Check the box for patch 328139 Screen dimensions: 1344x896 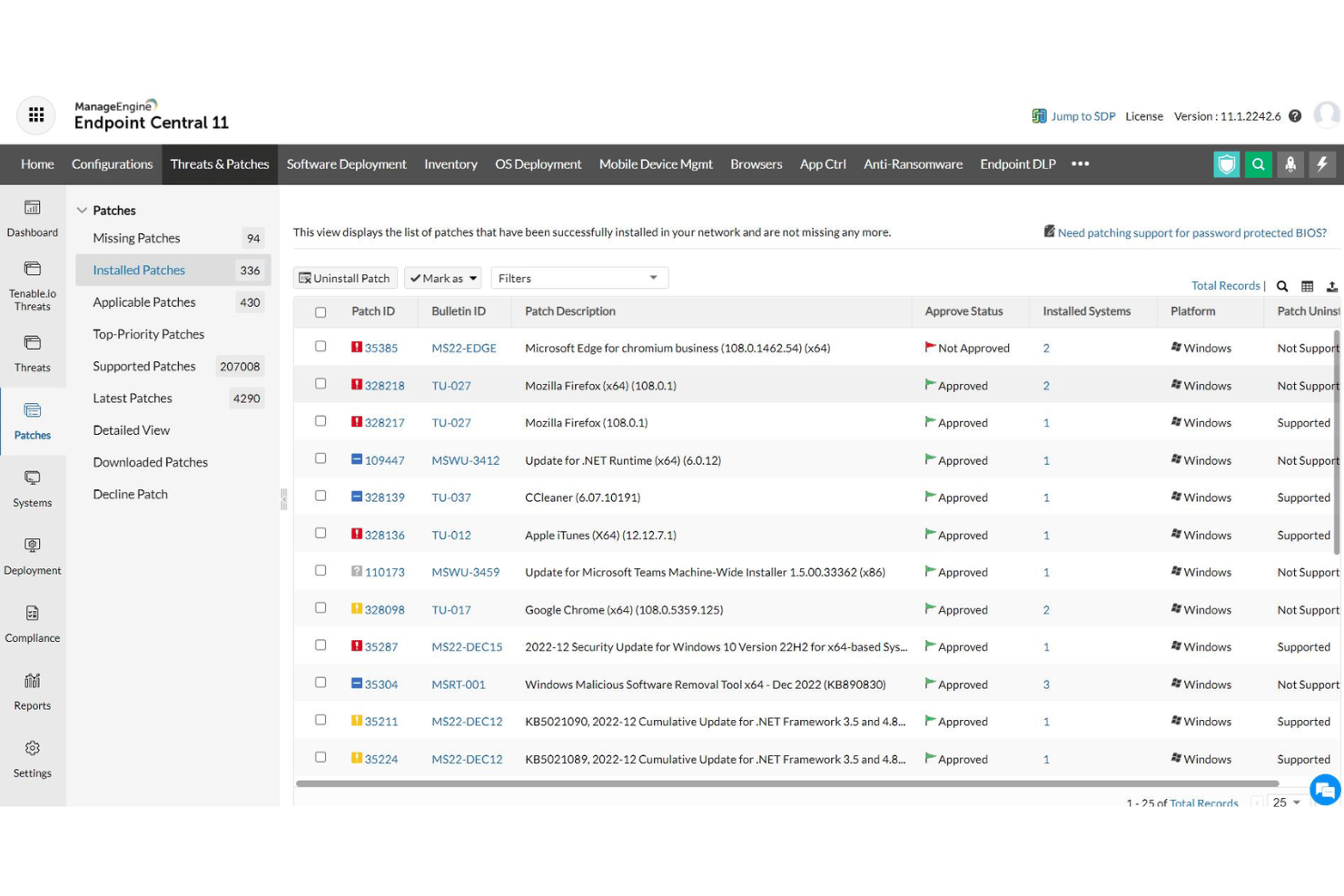[321, 496]
